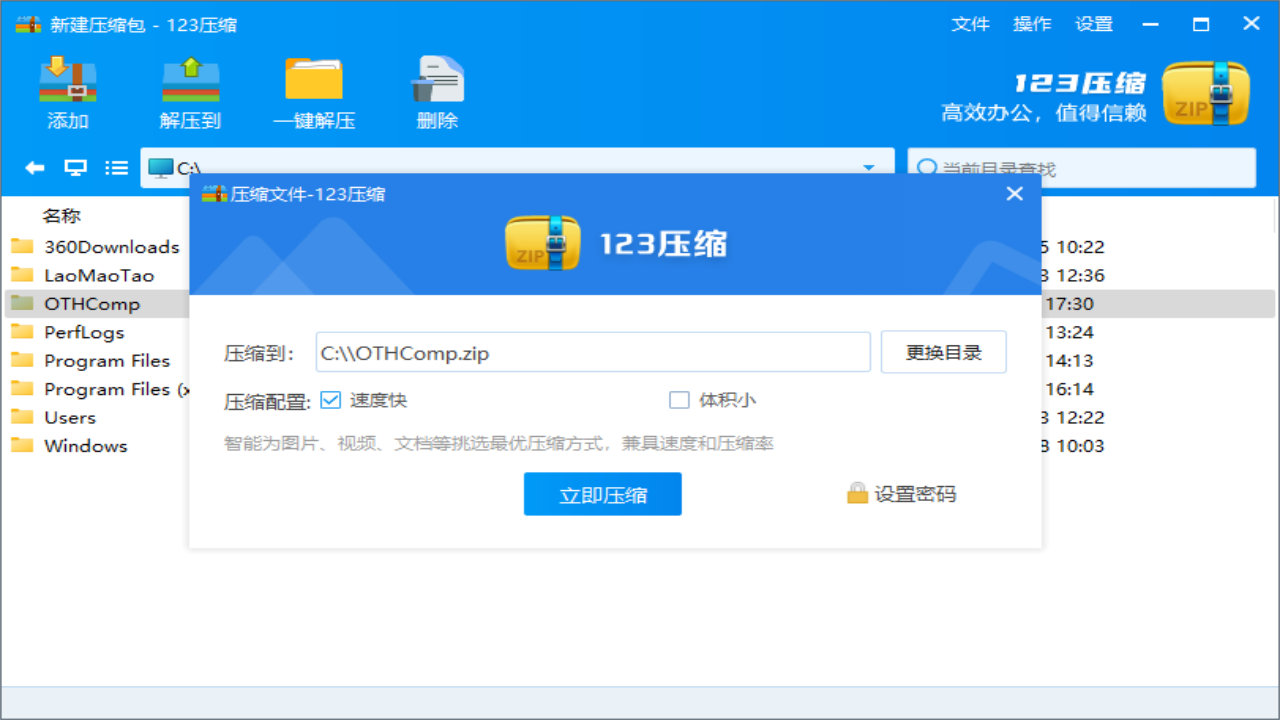Click inside the 压缩到 path field
Image resolution: width=1280 pixels, height=720 pixels.
pyautogui.click(x=593, y=351)
